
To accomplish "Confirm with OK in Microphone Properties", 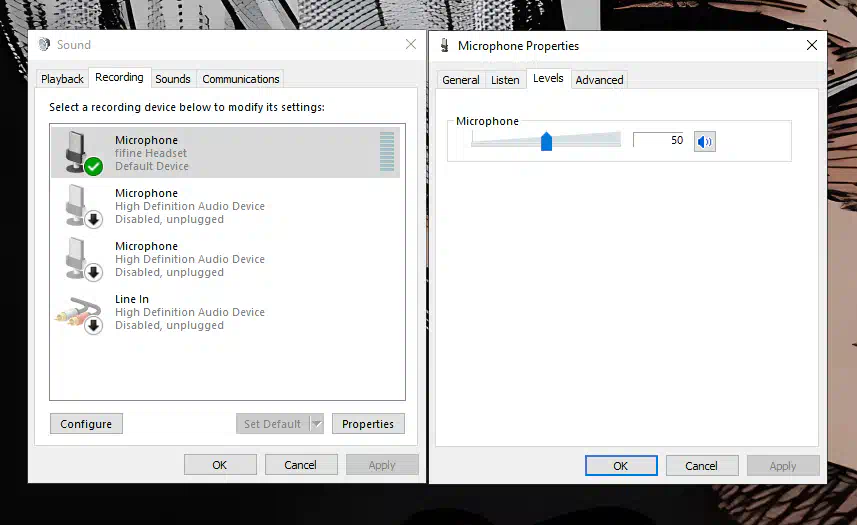I will [621, 466].
